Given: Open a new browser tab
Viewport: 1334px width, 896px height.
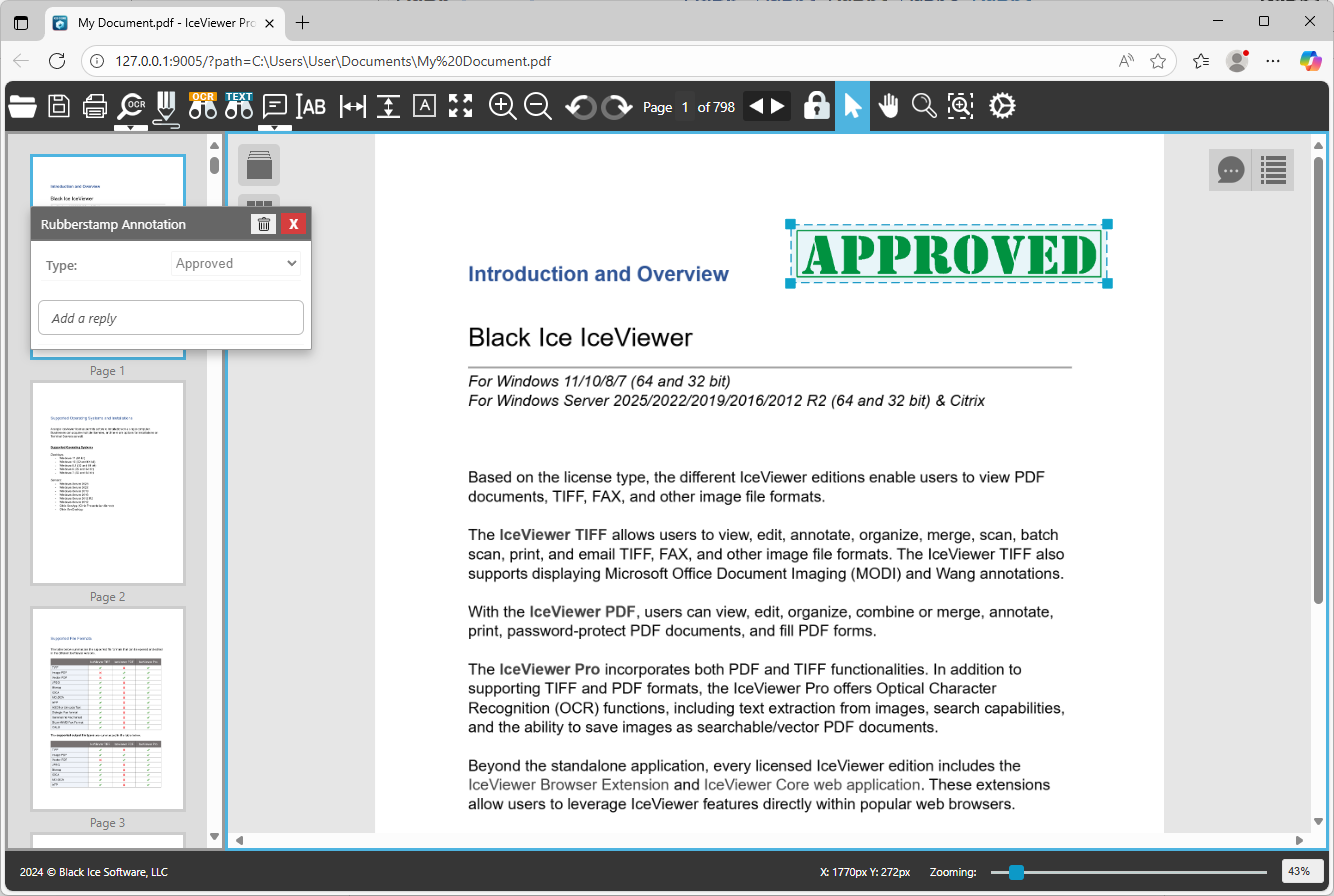Looking at the screenshot, I should click(302, 22).
